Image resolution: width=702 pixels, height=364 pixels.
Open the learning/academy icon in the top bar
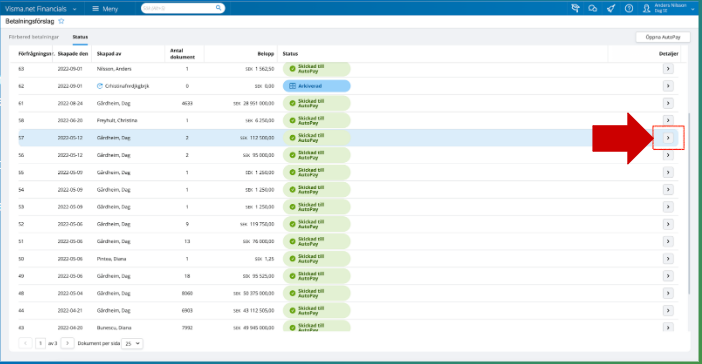coord(576,8)
